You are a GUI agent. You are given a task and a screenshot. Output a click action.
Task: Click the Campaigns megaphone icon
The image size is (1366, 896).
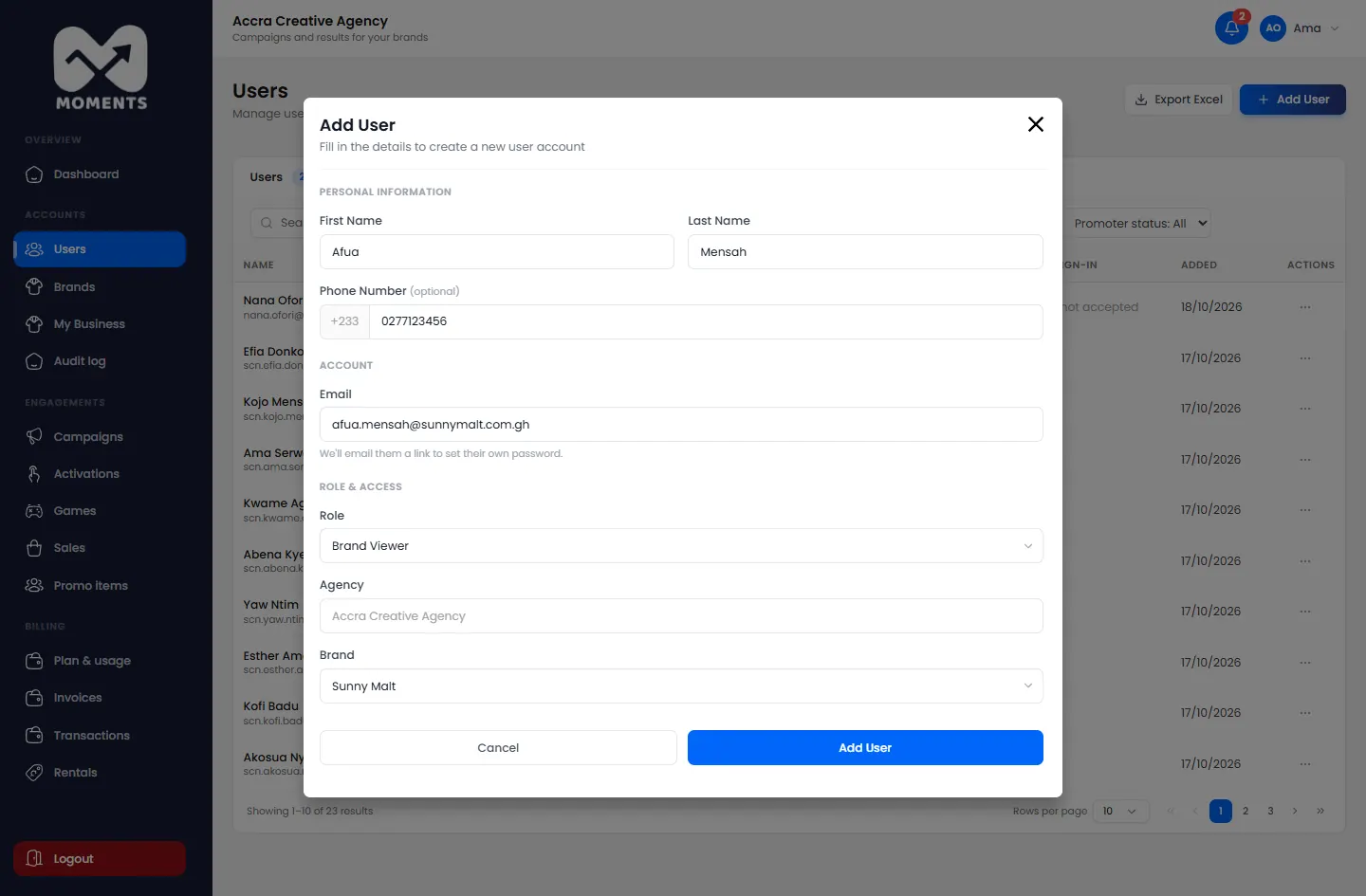coord(34,437)
